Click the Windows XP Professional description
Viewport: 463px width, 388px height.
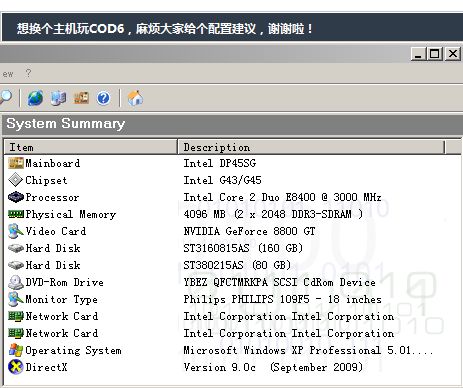(308, 350)
